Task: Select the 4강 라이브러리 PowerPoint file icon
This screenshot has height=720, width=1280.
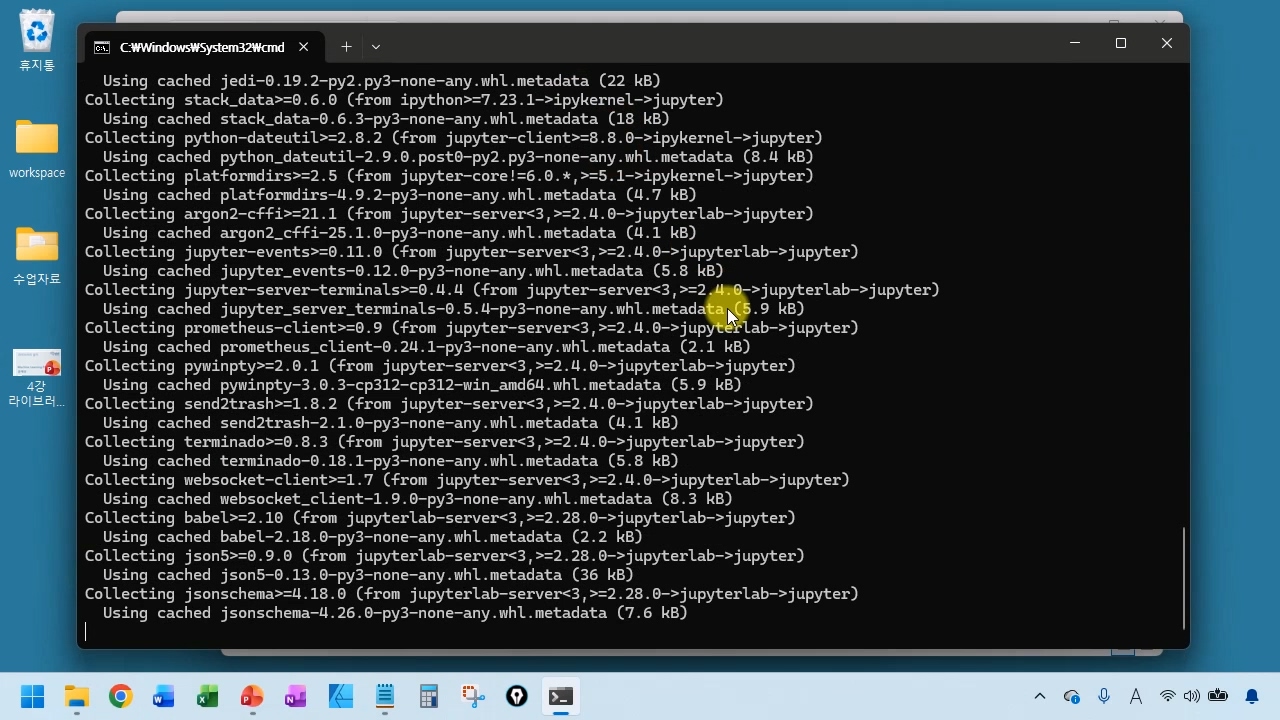Action: [37, 377]
